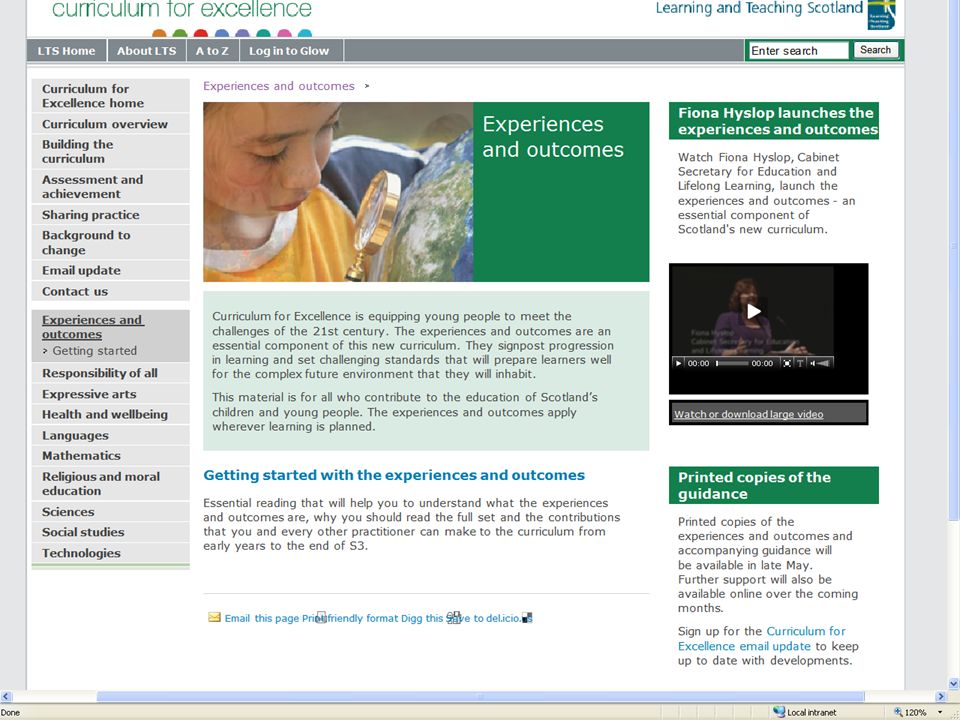The width and height of the screenshot is (960, 720).
Task: Adjust the video volume wedge slider
Action: coord(823,363)
